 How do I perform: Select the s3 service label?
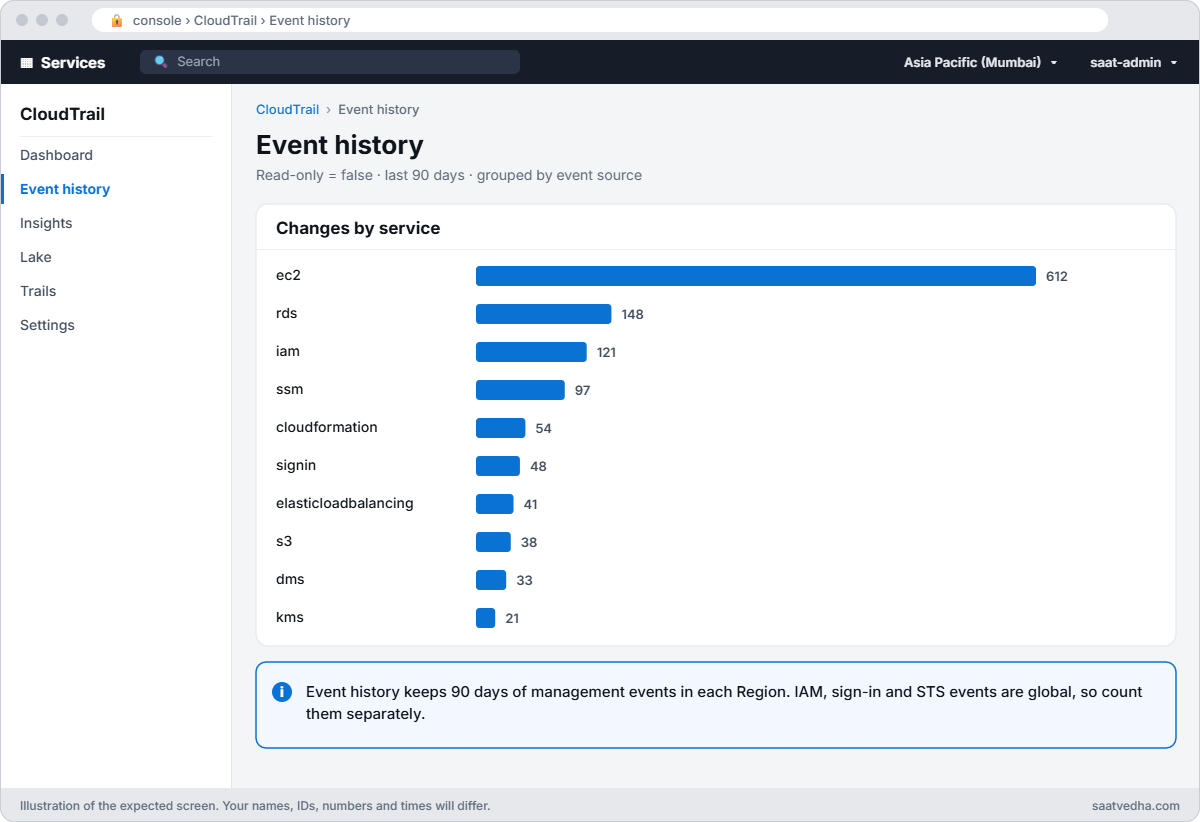point(284,541)
